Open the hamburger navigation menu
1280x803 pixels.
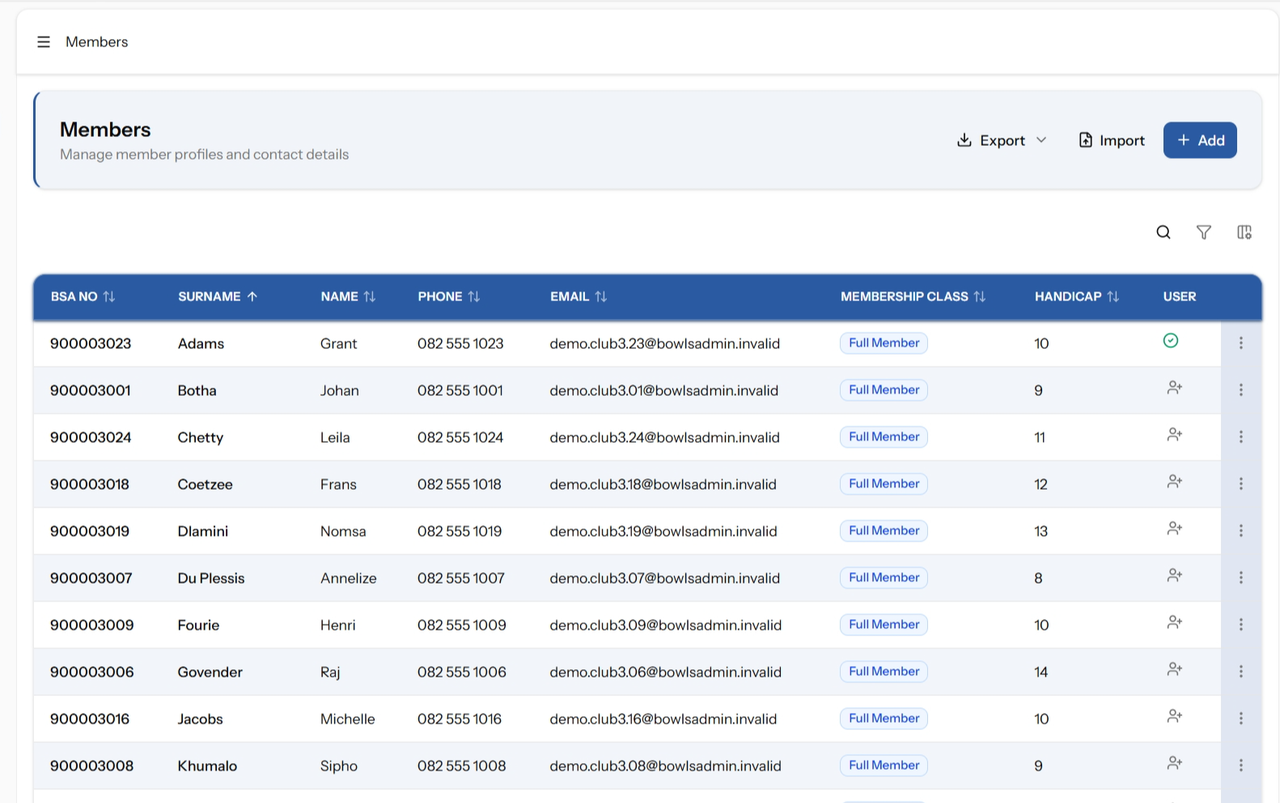[43, 42]
